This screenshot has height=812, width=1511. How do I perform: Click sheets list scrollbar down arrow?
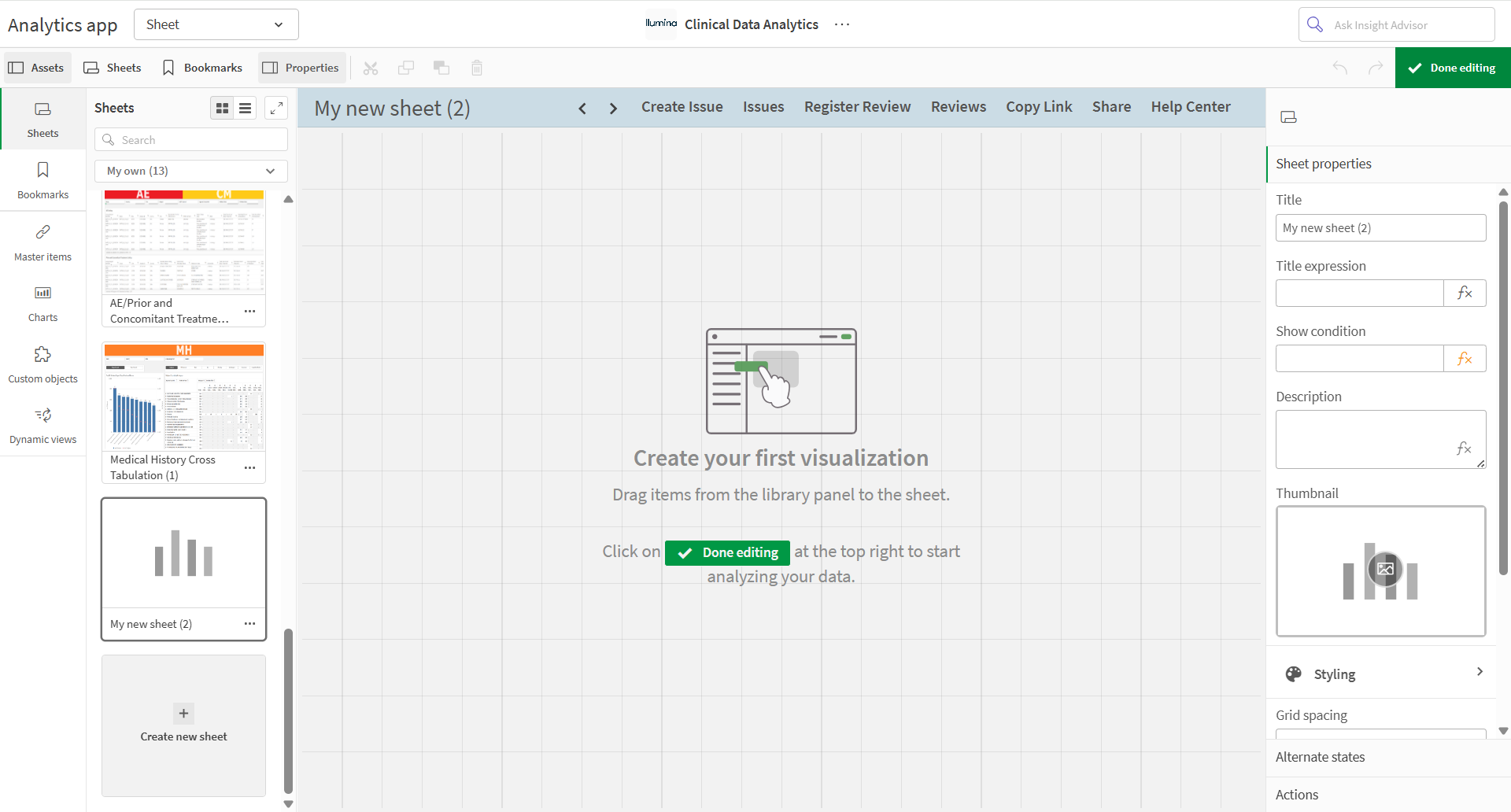[x=288, y=803]
